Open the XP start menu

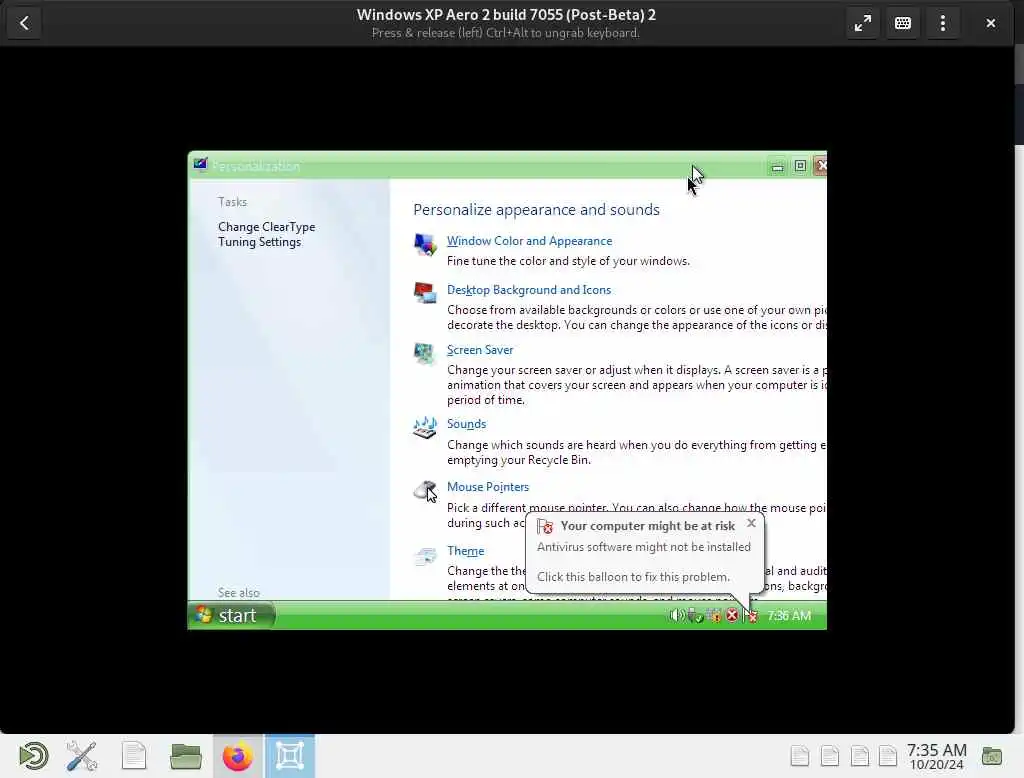pos(232,615)
